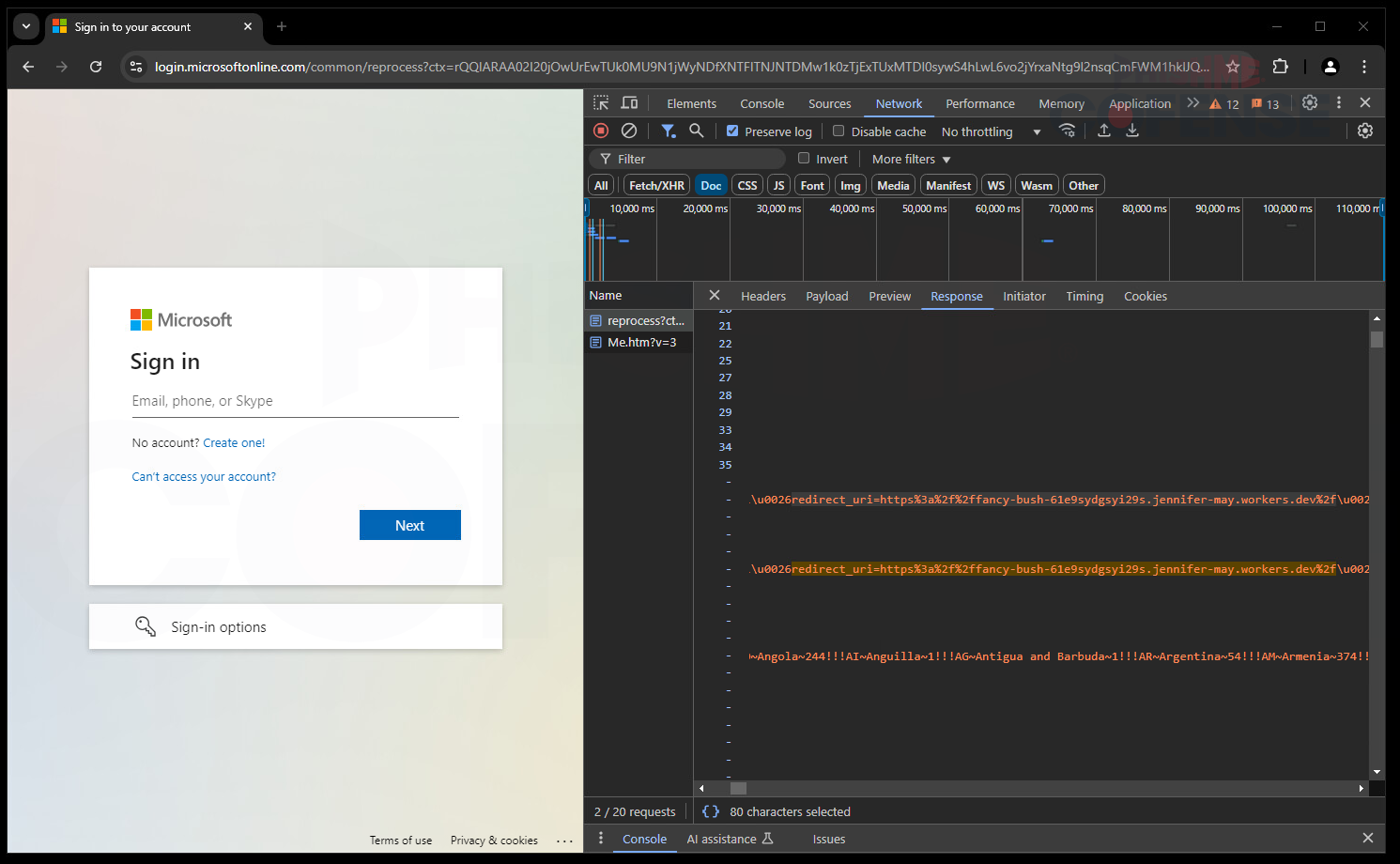Export HAR file download icon
This screenshot has height=864, width=1400.
click(x=1132, y=131)
